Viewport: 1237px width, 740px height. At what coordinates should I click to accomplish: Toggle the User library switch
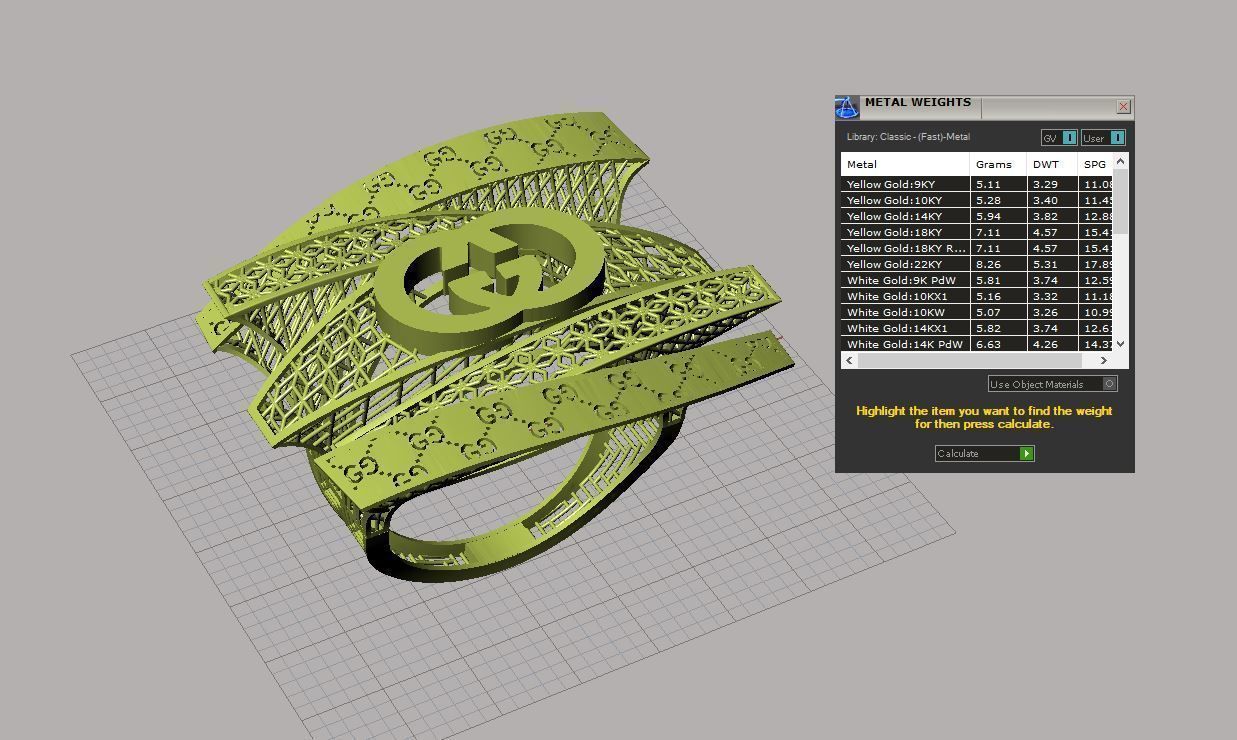pos(1103,138)
